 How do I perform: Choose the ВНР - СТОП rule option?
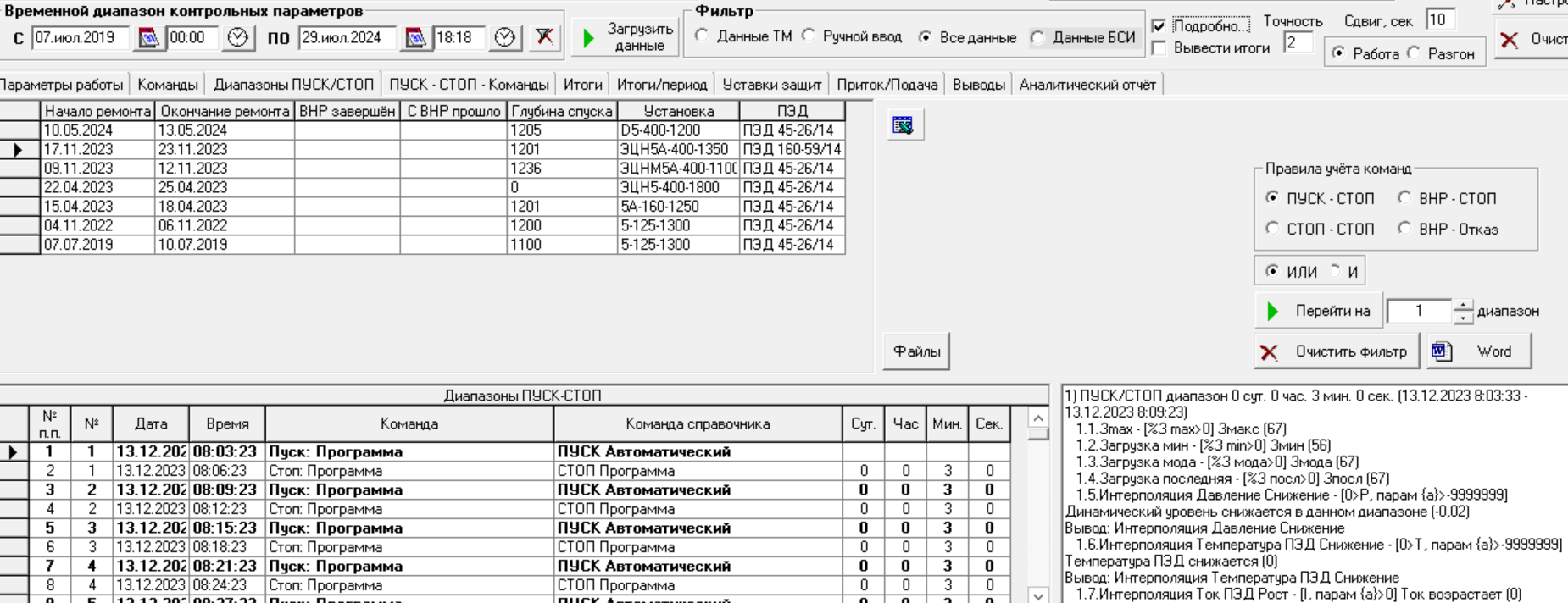(x=1404, y=198)
